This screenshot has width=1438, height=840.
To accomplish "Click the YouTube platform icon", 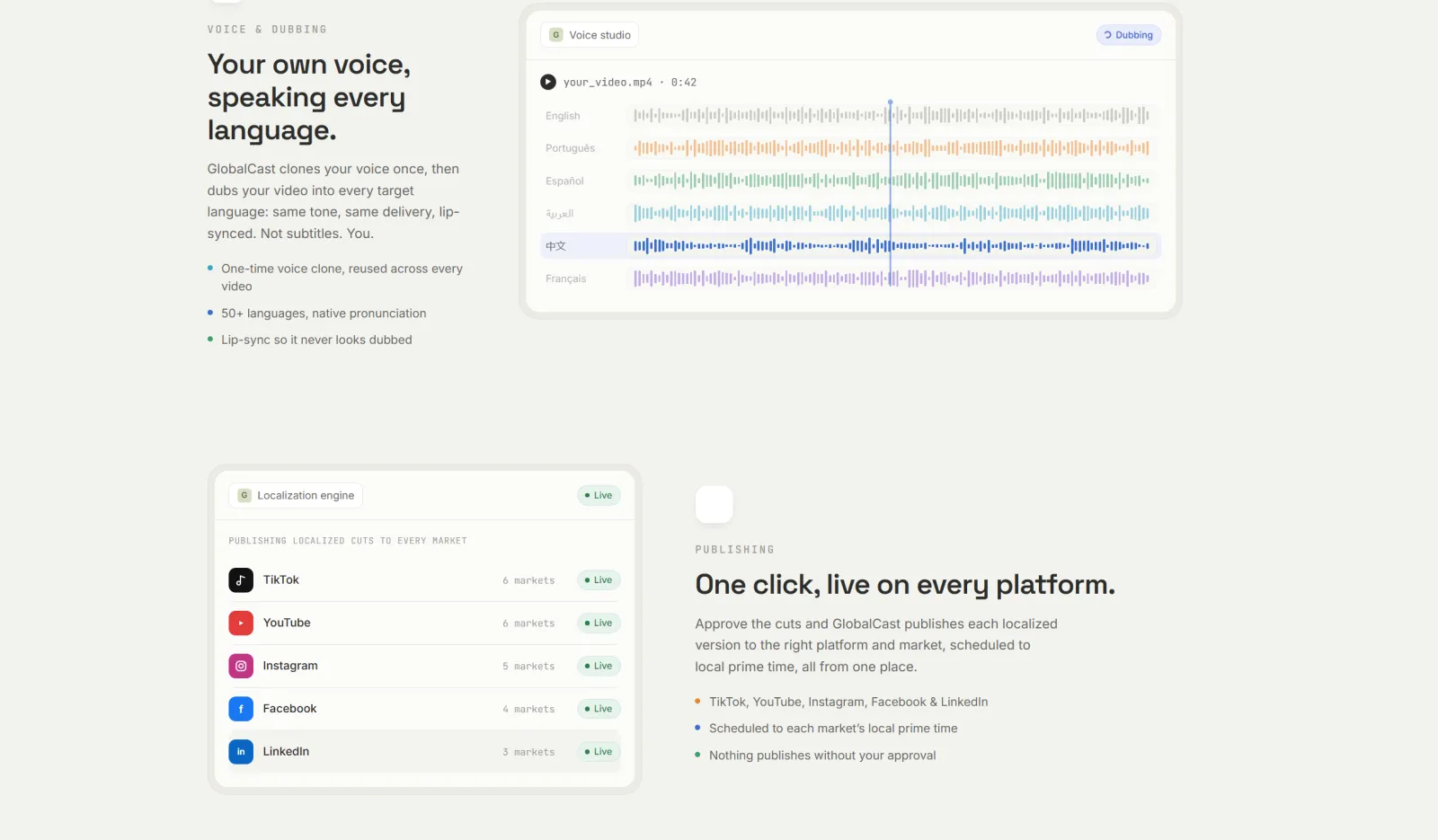I will click(241, 623).
